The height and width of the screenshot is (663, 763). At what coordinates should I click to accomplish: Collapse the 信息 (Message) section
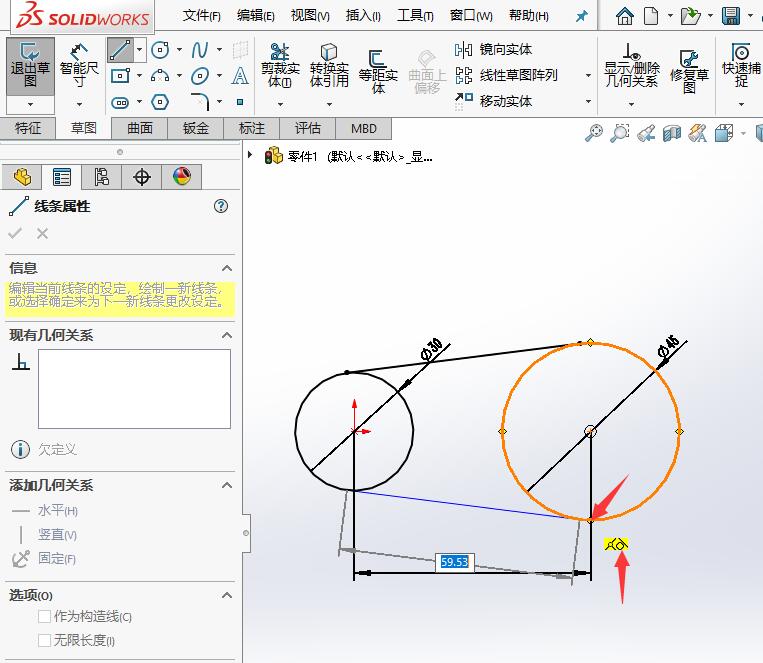[x=227, y=268]
